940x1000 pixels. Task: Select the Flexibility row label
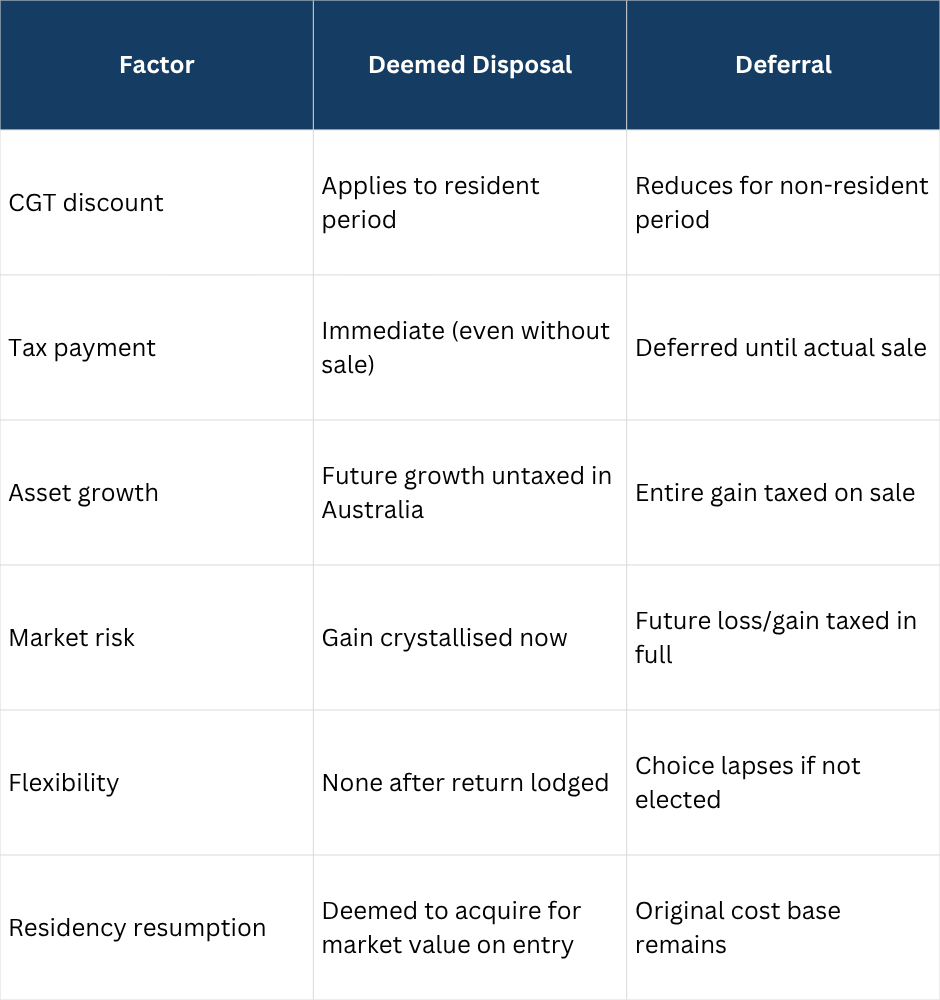(64, 783)
